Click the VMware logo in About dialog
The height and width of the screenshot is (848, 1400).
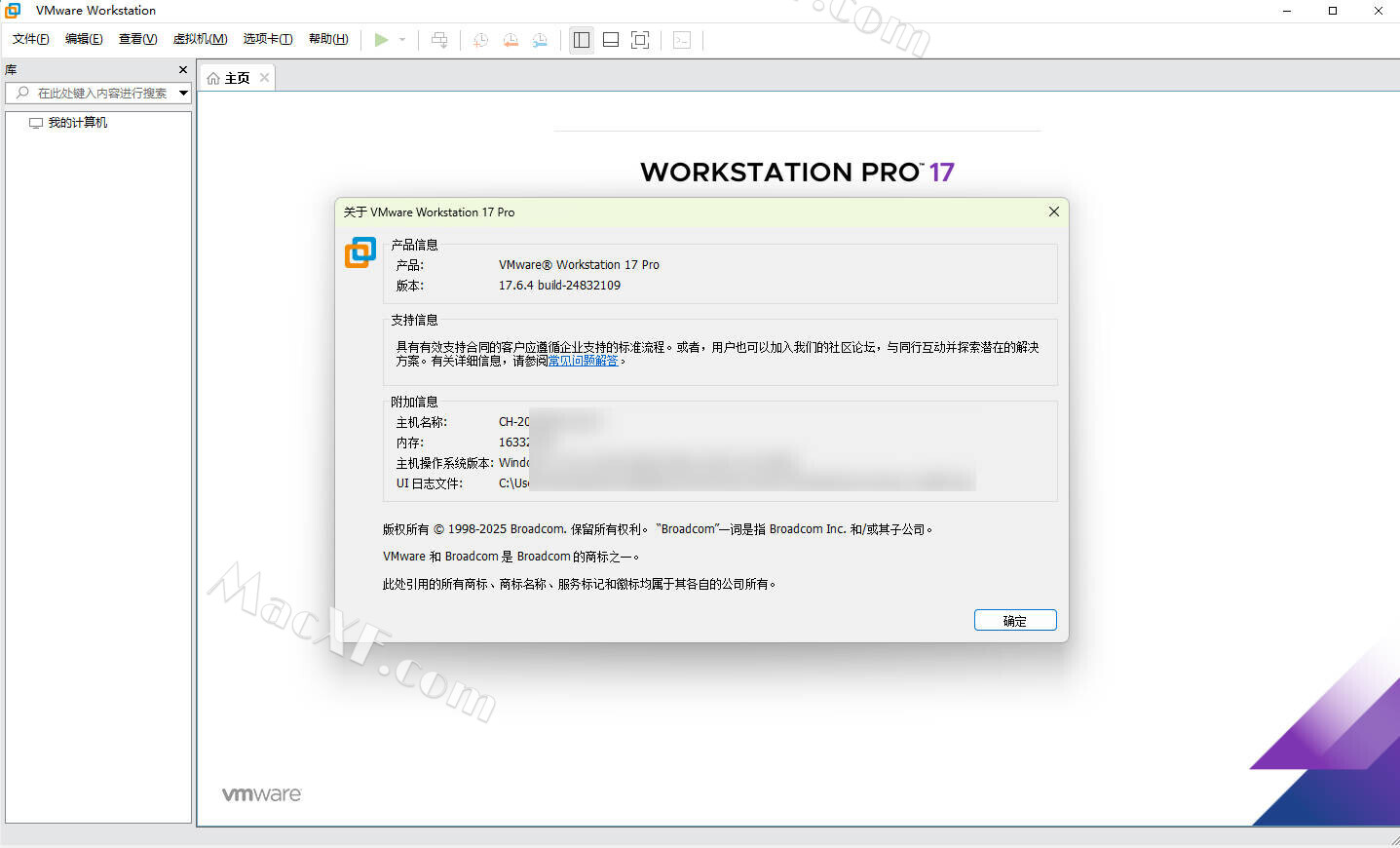pos(360,252)
